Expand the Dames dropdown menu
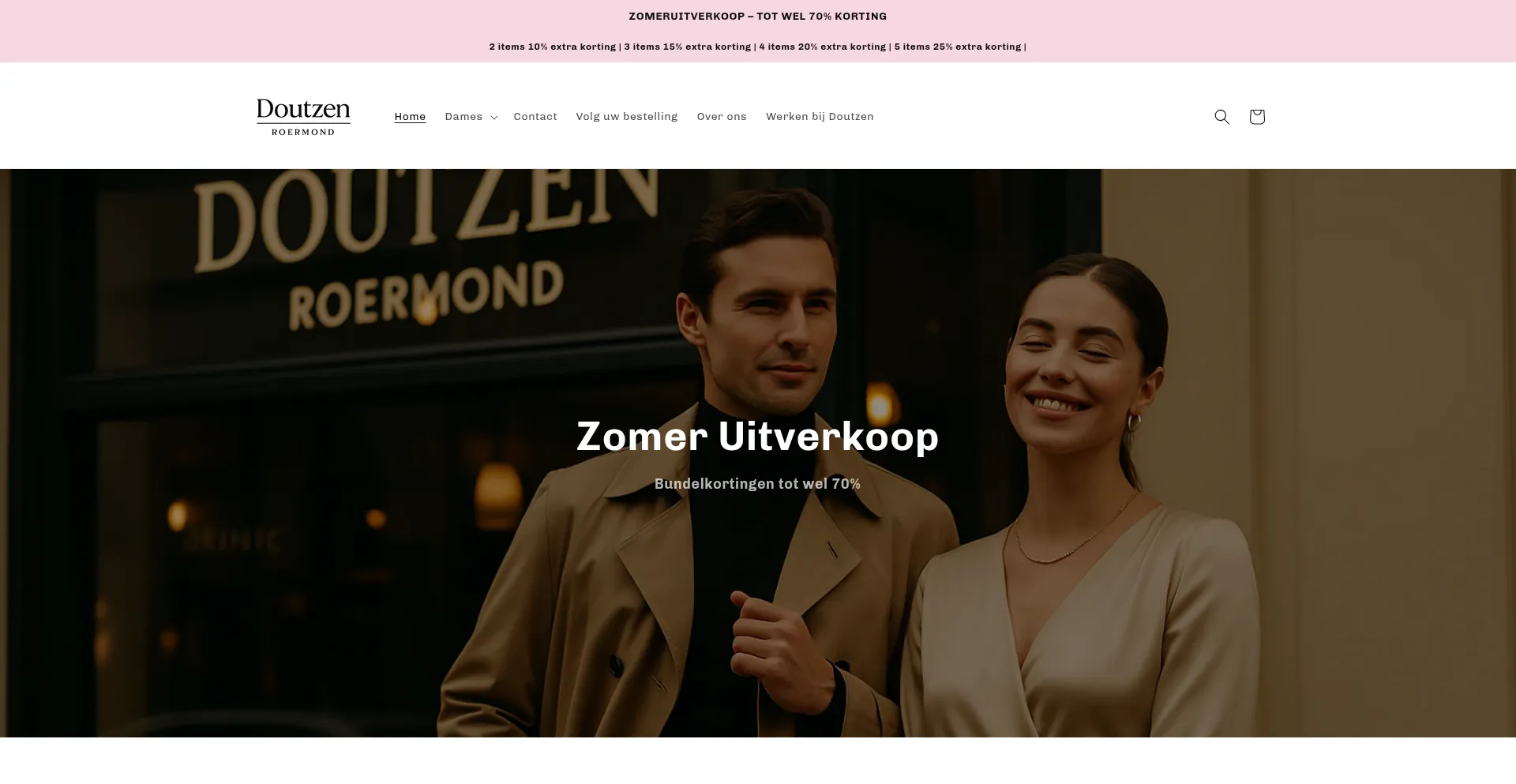The width and height of the screenshot is (1516, 784). [471, 117]
